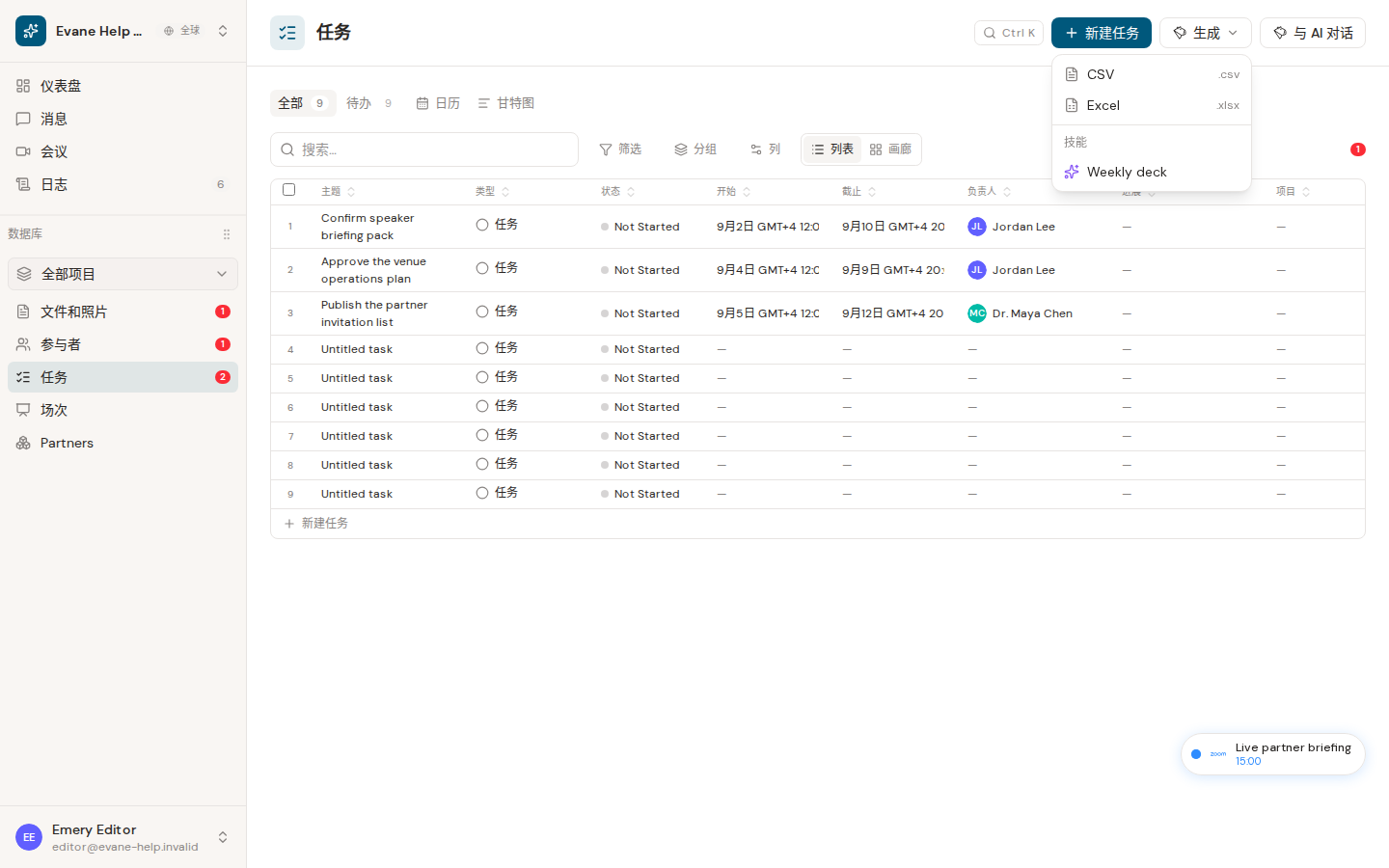Sort by the 类型 column header

coord(493,192)
